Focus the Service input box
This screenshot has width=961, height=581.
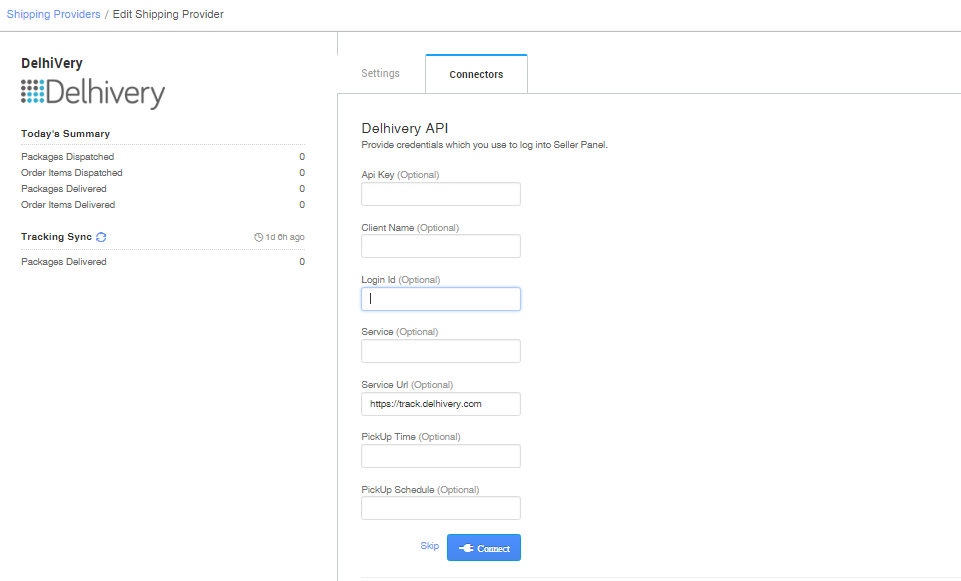(440, 350)
